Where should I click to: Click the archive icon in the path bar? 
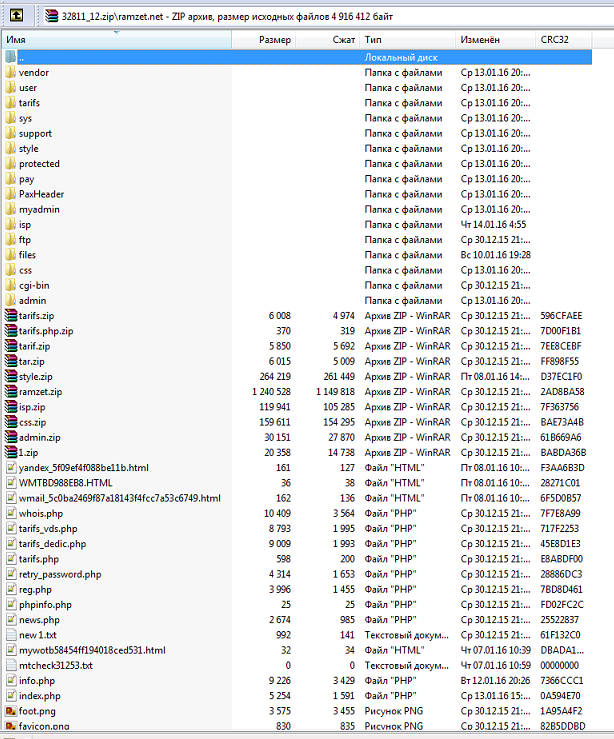tap(51, 16)
